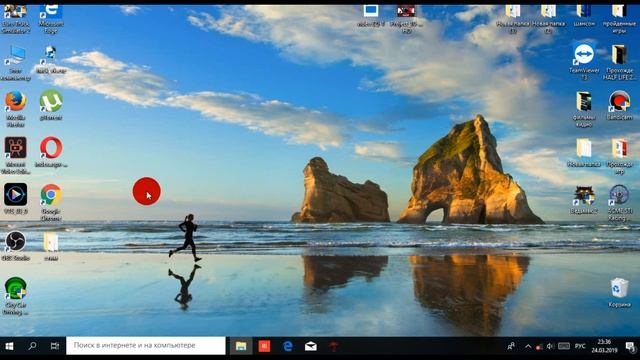Open the orange app pinned on taskbar
640x360 pixels.
pyautogui.click(x=264, y=347)
